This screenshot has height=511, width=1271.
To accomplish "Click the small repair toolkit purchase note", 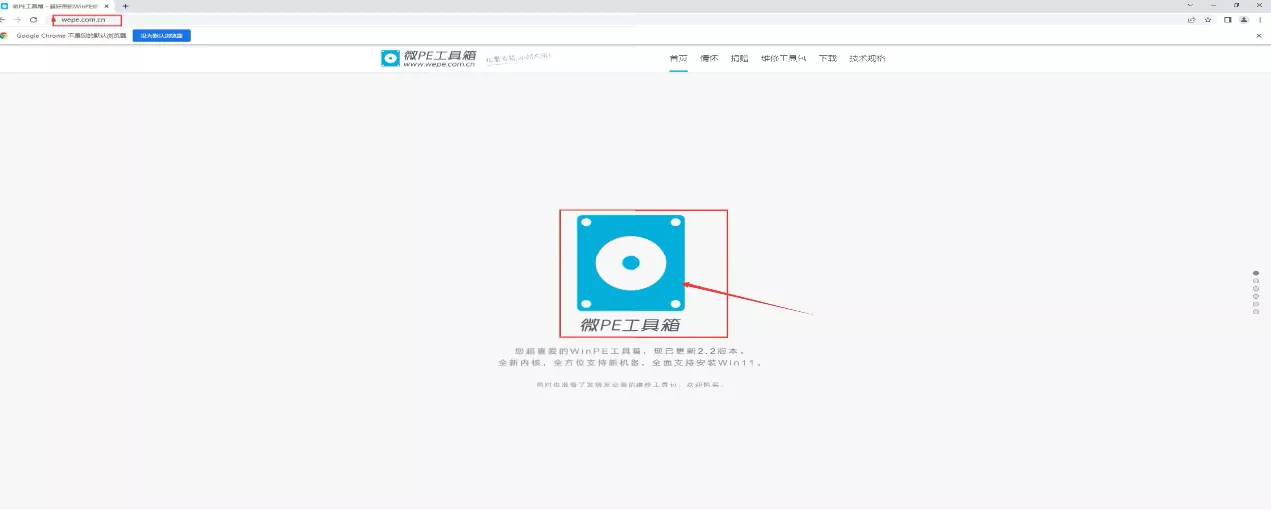I will [x=630, y=385].
